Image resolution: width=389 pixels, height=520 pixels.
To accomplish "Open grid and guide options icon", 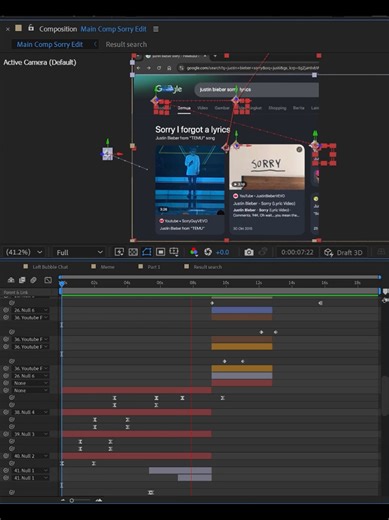I will [x=174, y=252].
